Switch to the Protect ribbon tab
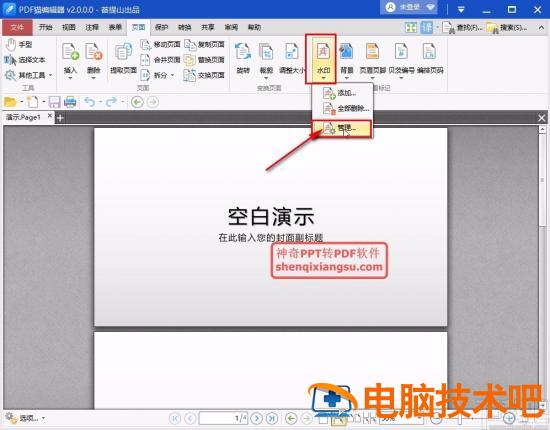 click(x=161, y=27)
